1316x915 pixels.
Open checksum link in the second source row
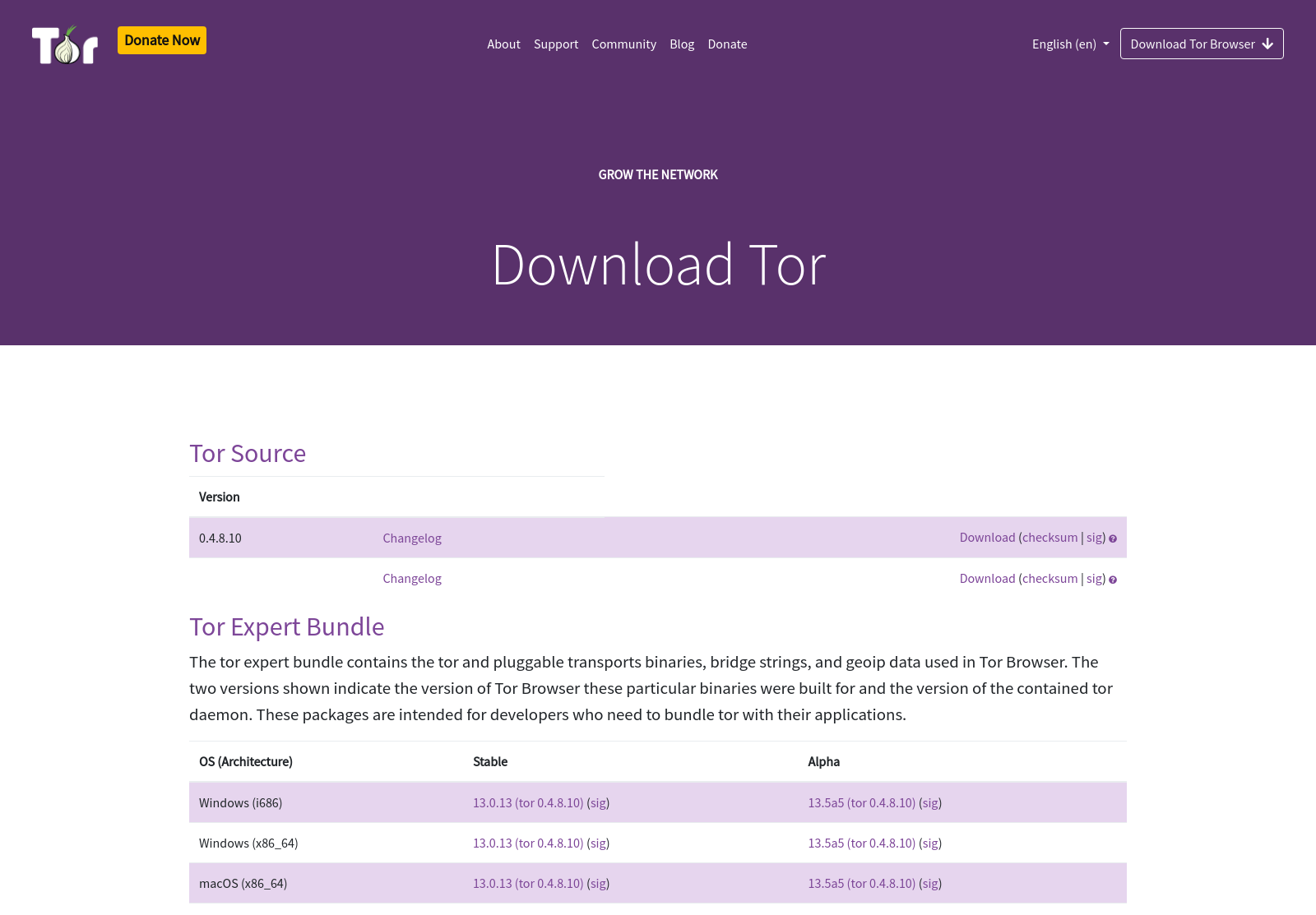[1050, 579]
